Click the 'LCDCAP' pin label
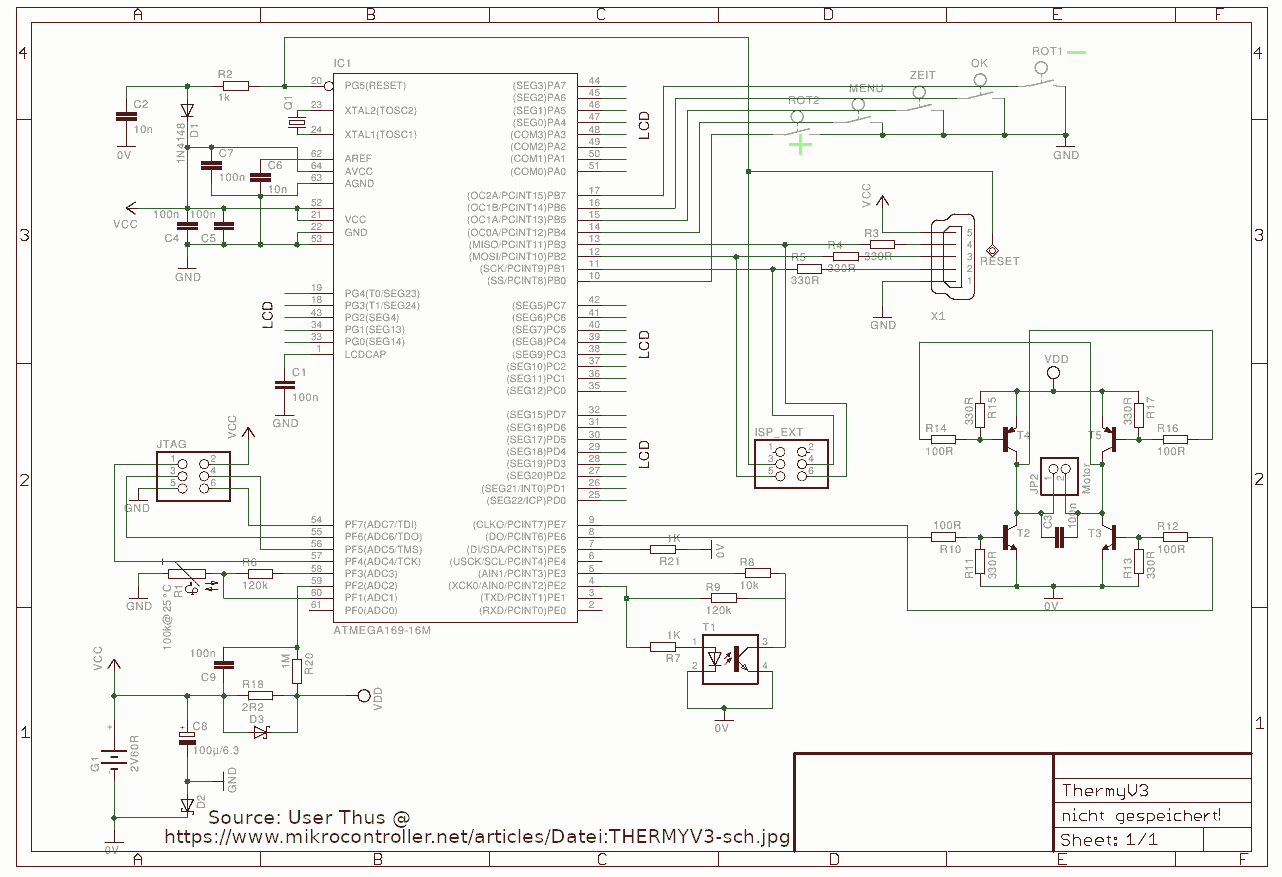The image size is (1282, 877). coord(365,354)
